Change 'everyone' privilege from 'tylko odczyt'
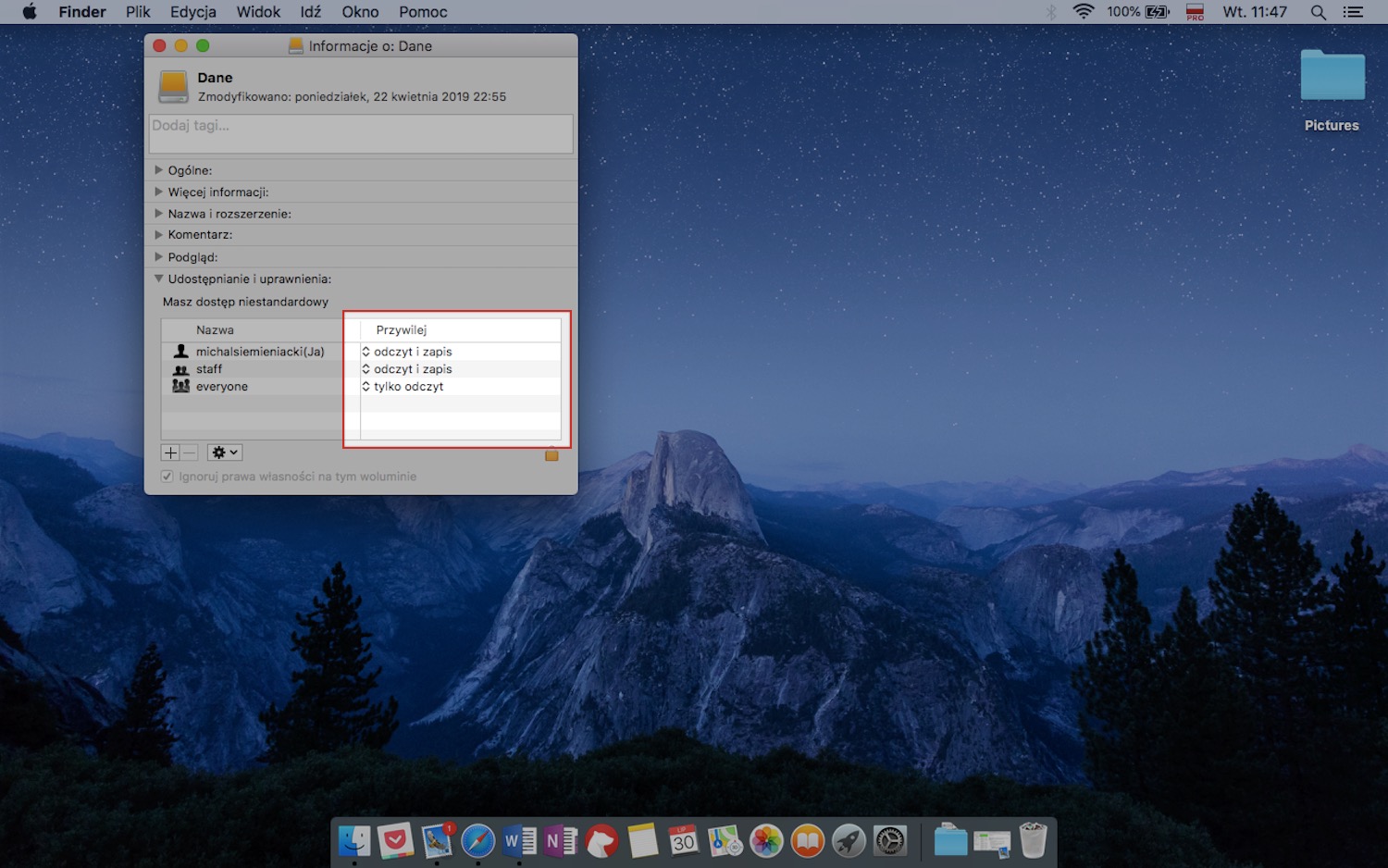1388x868 pixels. click(x=408, y=386)
